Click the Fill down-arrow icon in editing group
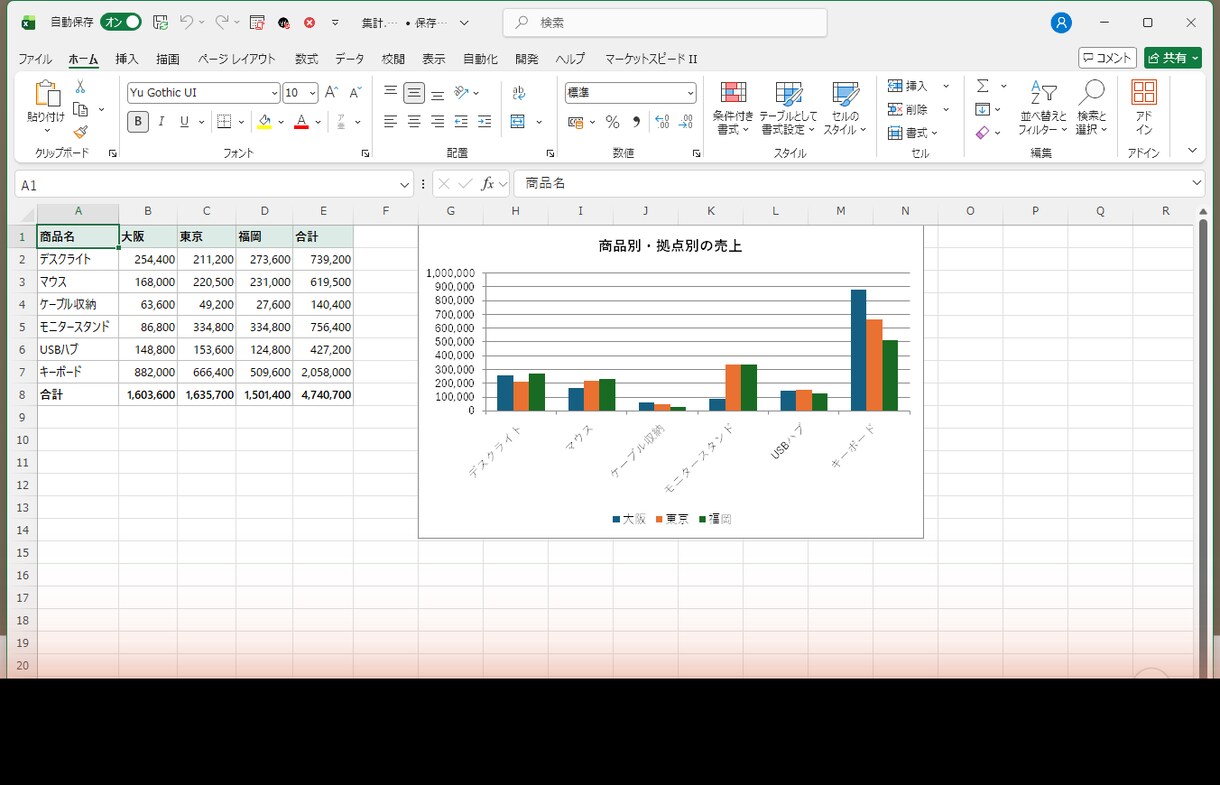Viewport: 1220px width, 785px height. pyautogui.click(x=983, y=109)
